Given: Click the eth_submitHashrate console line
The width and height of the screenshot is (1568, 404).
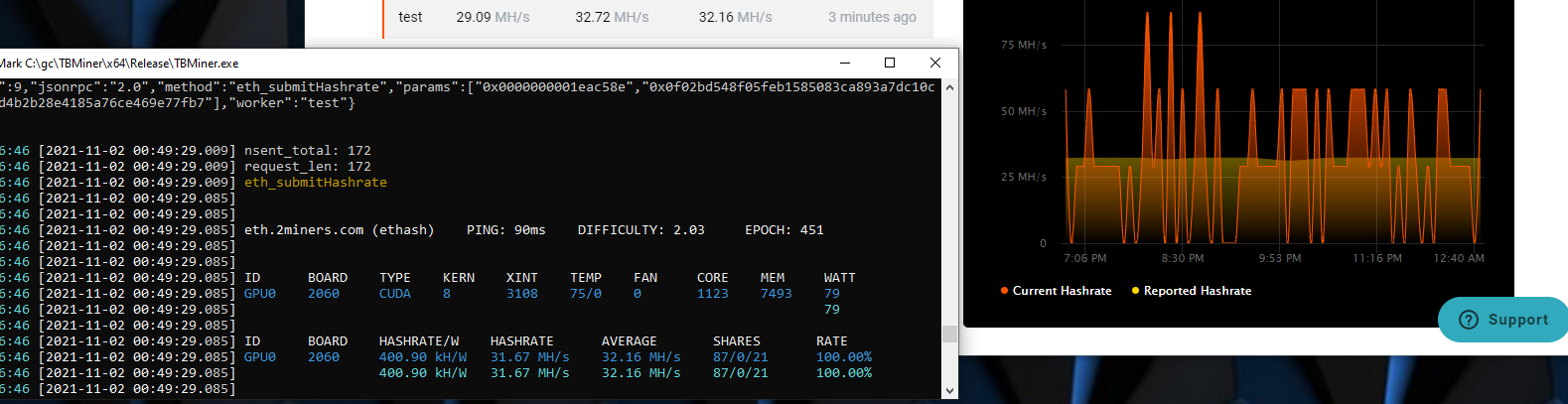Looking at the screenshot, I should (x=316, y=183).
